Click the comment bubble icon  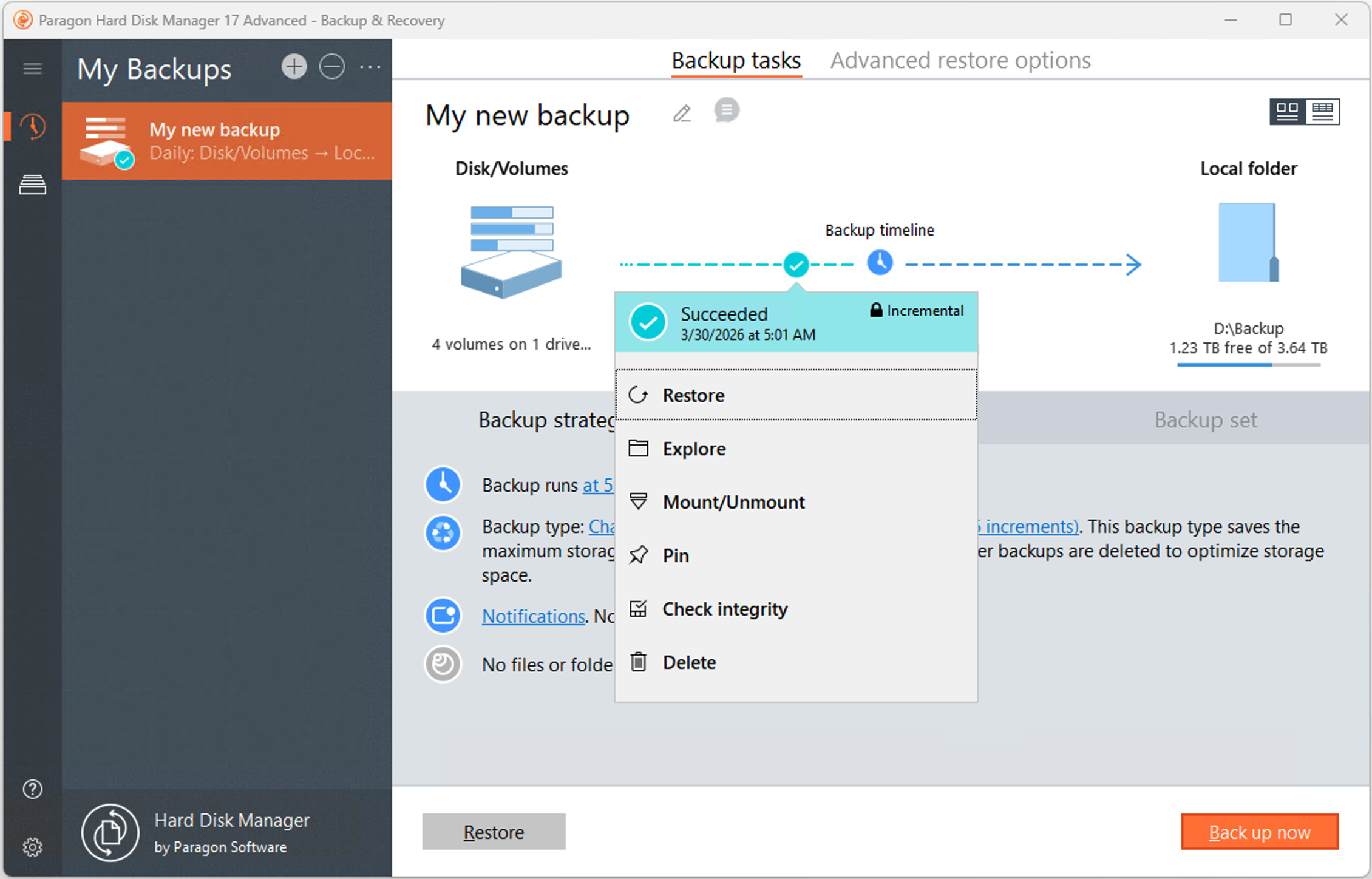(726, 111)
